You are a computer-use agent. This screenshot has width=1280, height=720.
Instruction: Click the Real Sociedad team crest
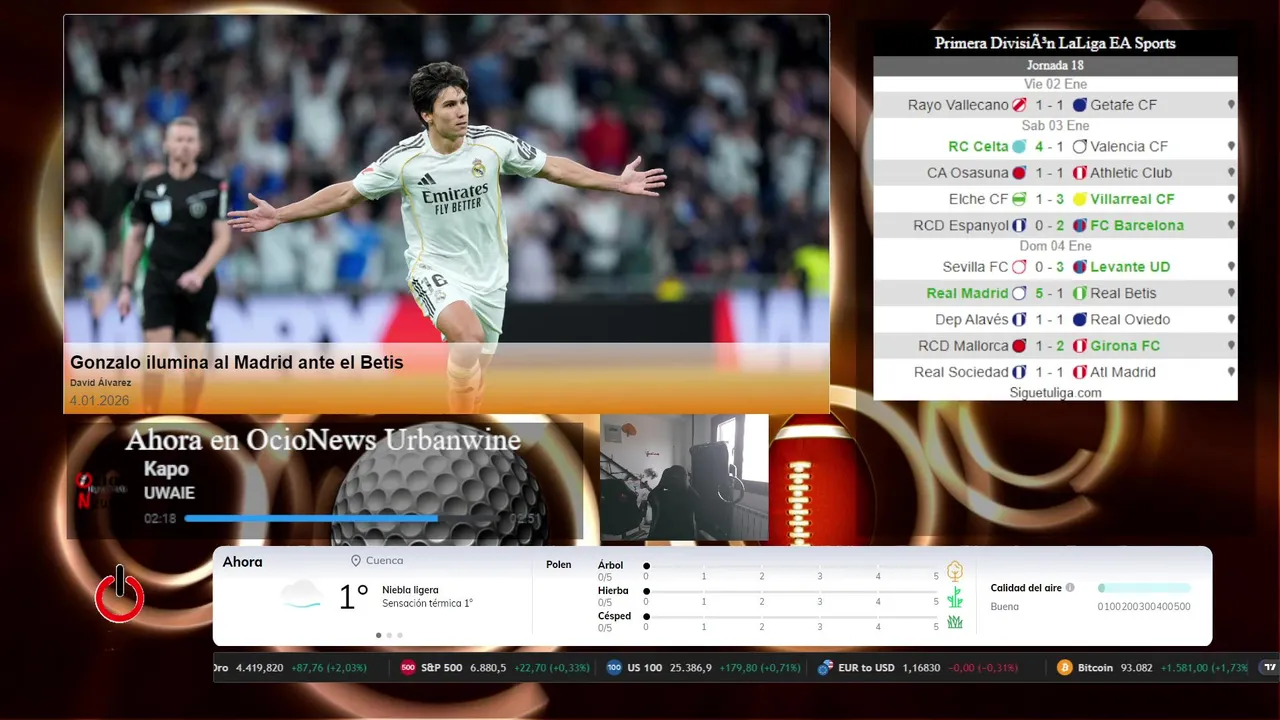pyautogui.click(x=1019, y=372)
